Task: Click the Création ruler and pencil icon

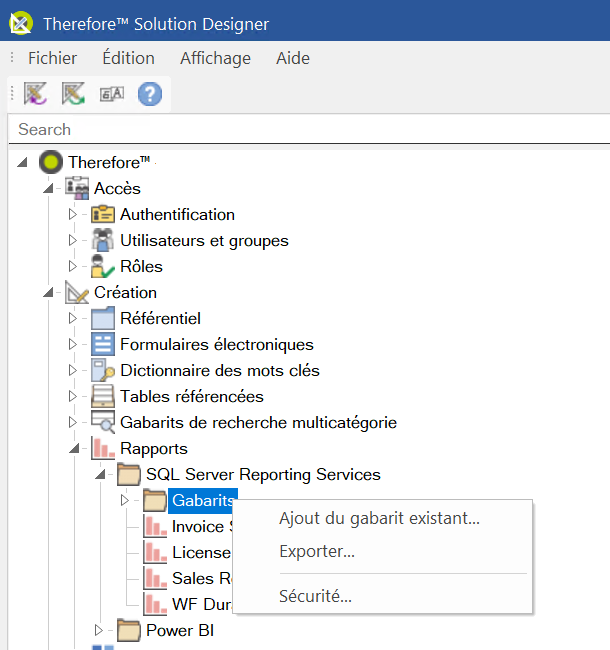Action: 77,292
